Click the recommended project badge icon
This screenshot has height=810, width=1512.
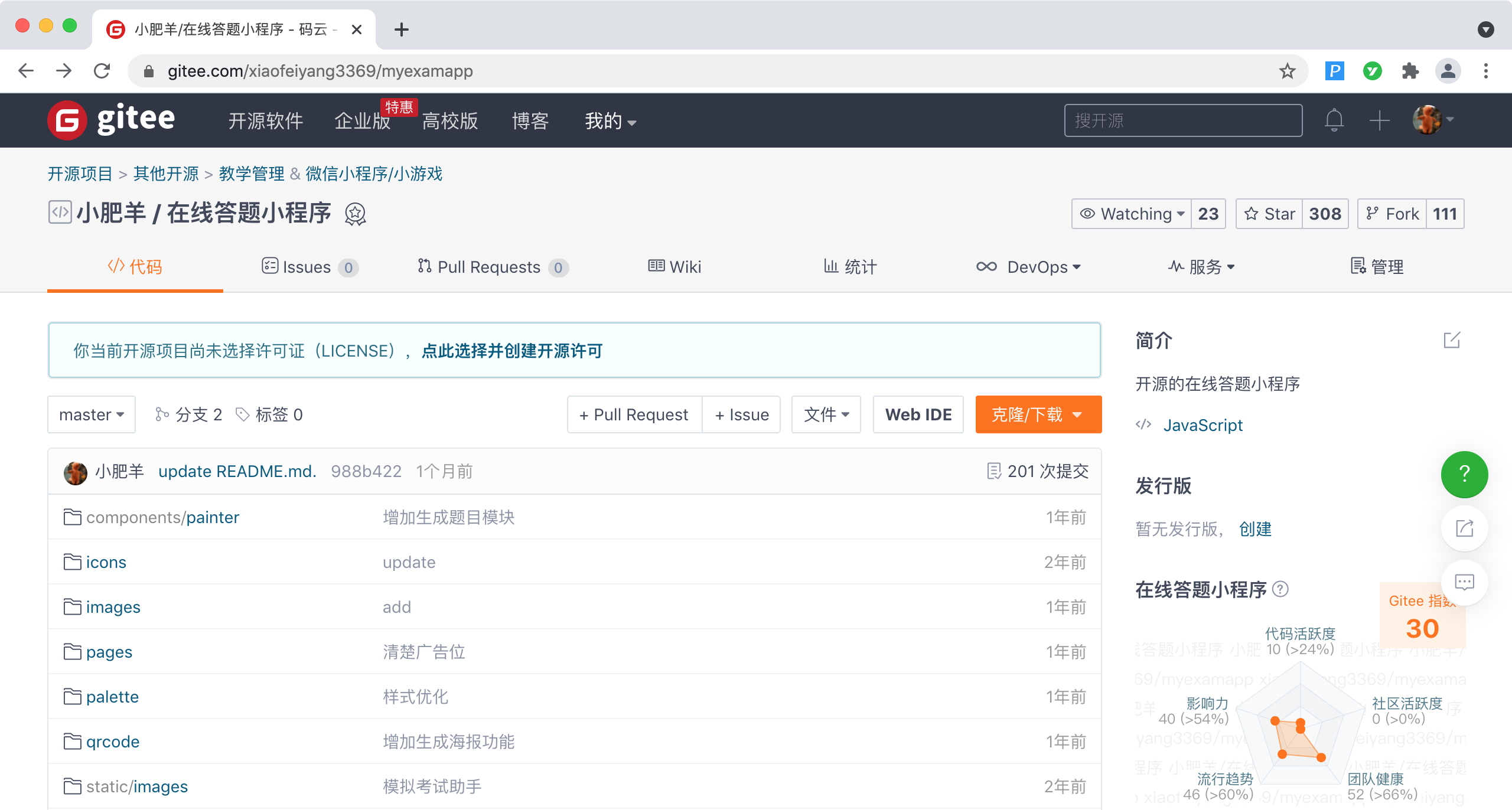(x=356, y=214)
